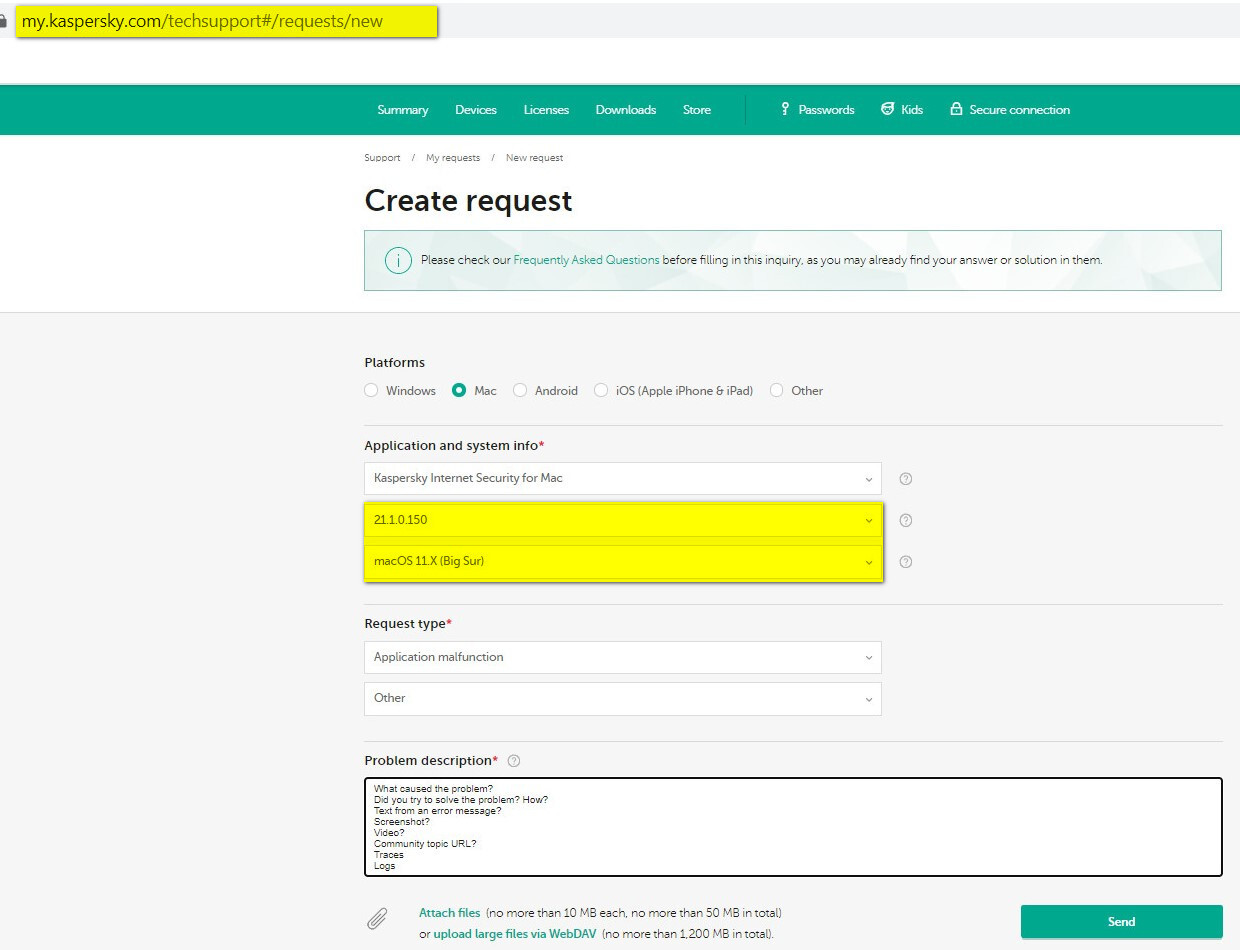Click the paperclip attachment icon
The width and height of the screenshot is (1240, 950).
pyautogui.click(x=377, y=920)
